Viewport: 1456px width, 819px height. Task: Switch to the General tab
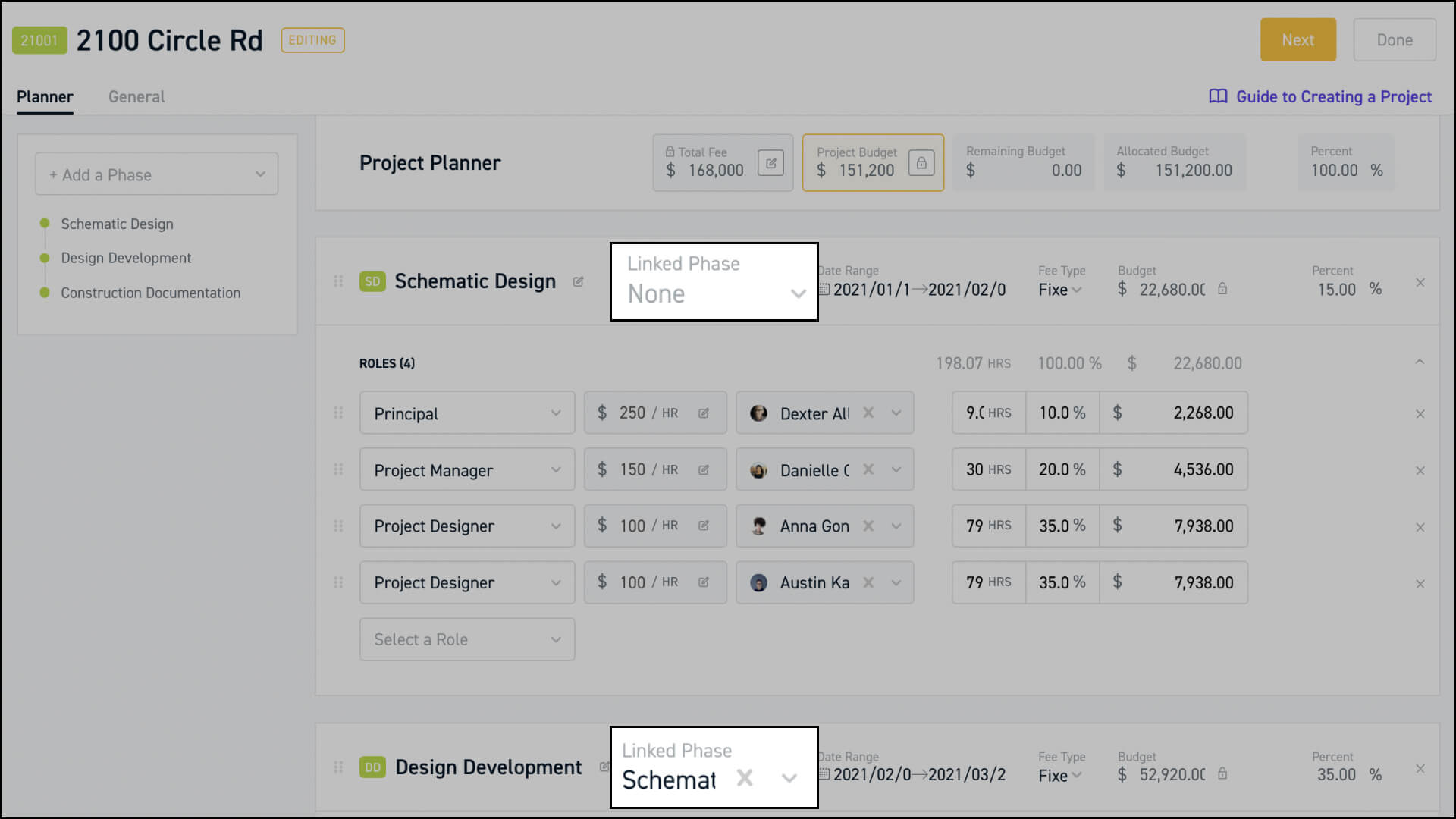coord(136,97)
